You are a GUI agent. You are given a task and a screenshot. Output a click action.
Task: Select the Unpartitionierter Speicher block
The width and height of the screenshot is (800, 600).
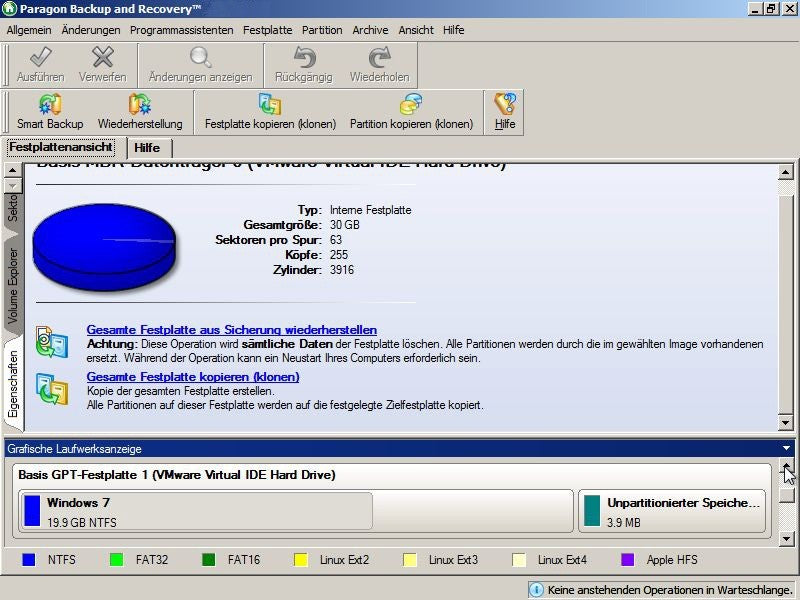[x=672, y=511]
